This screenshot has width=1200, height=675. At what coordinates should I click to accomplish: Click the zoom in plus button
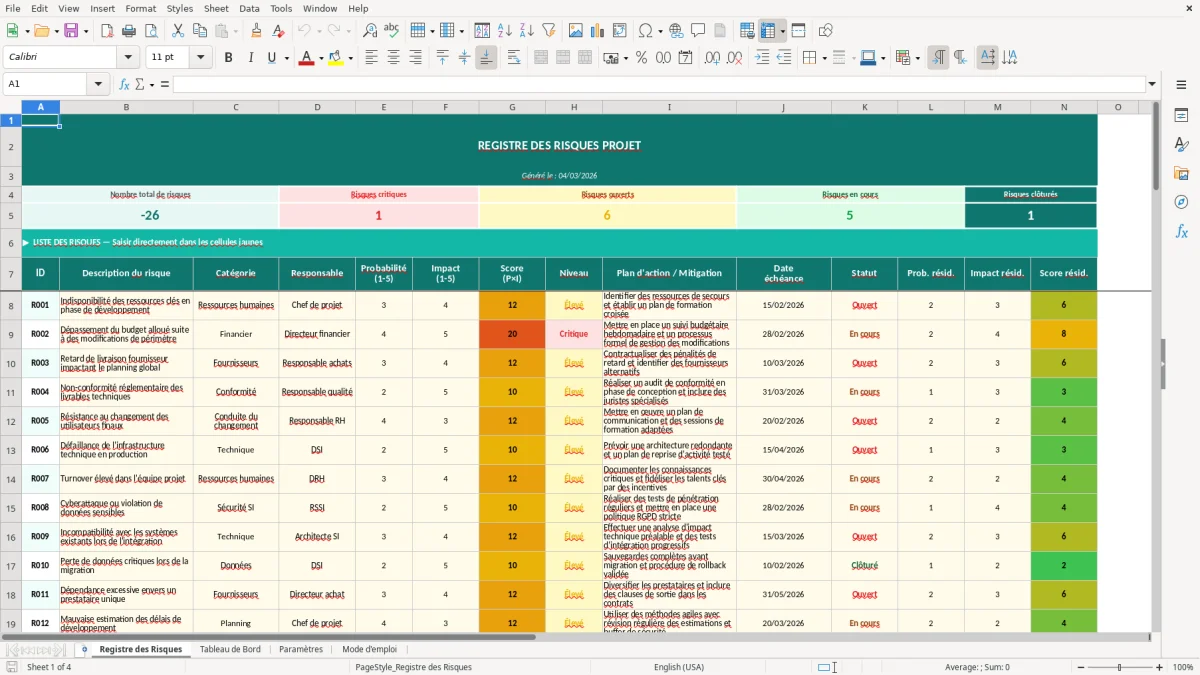pos(1160,667)
